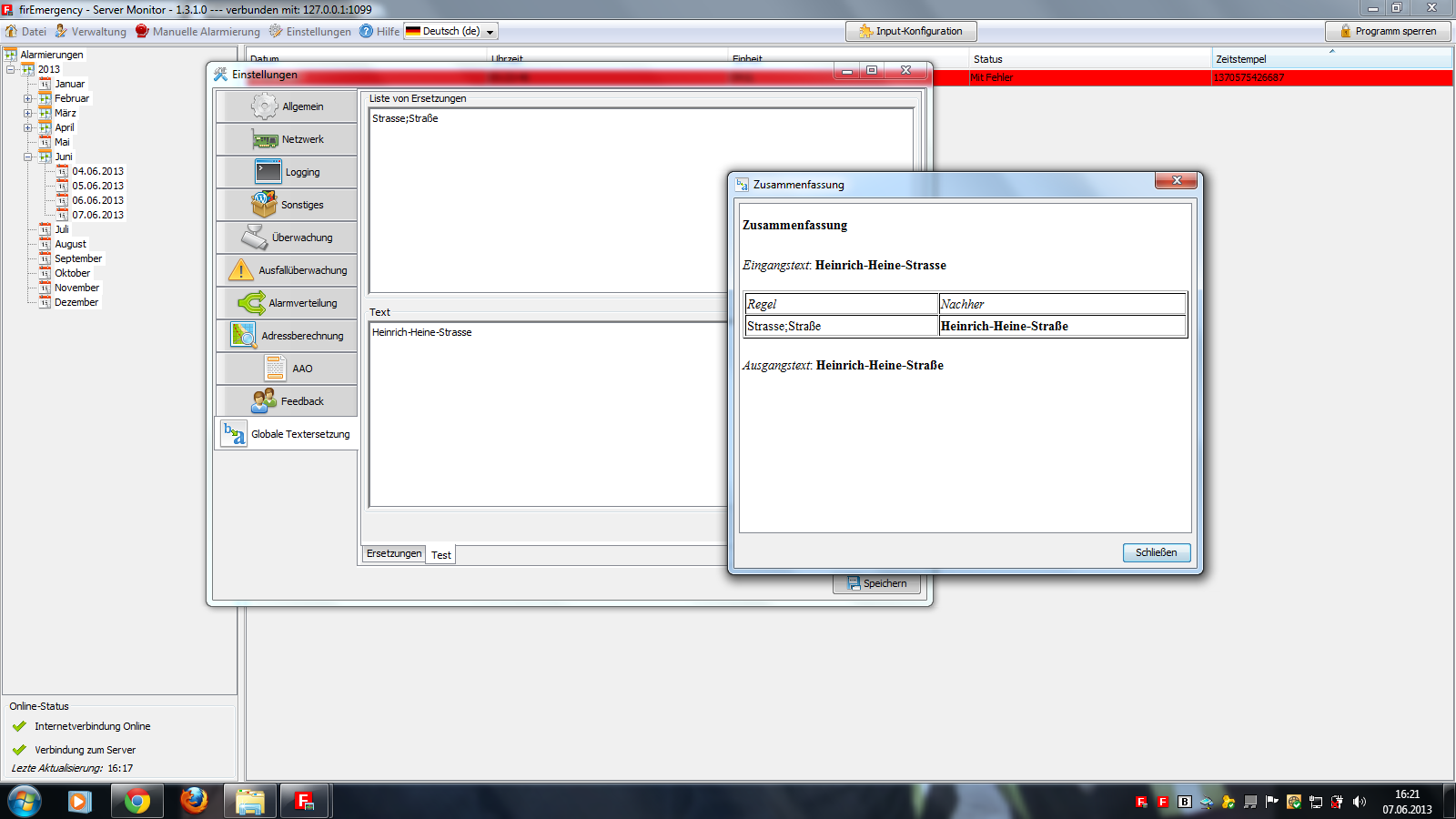
Task: Open the Überwachung settings section
Action: point(287,238)
